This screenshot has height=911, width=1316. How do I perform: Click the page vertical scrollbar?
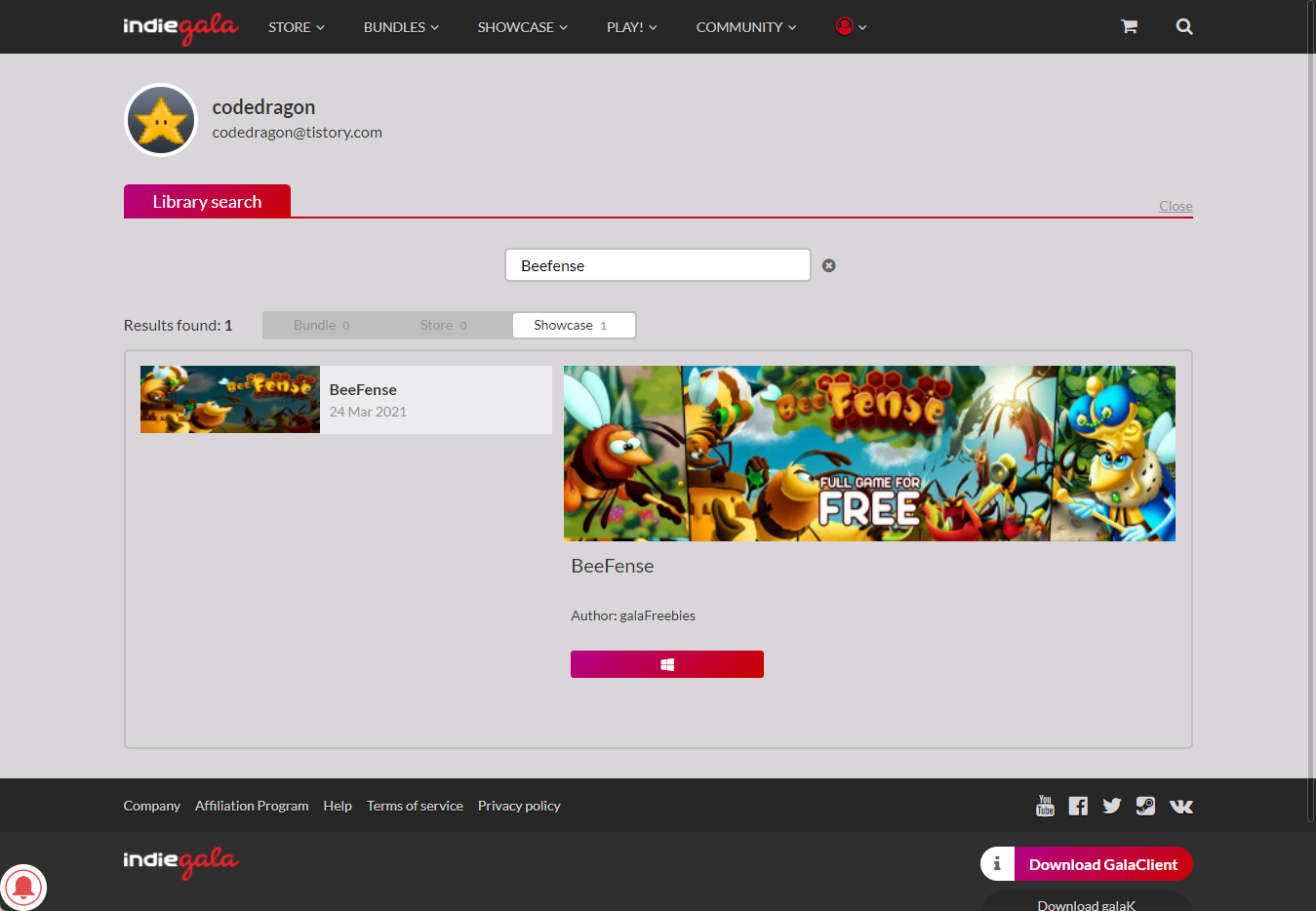[x=1311, y=410]
